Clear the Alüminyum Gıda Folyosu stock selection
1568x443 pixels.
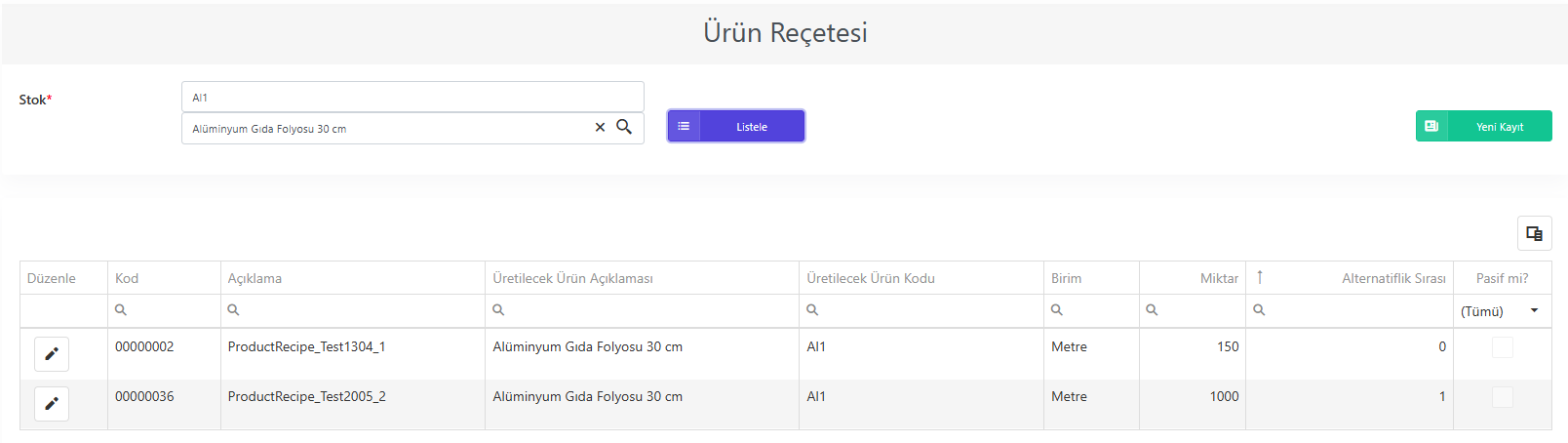point(600,128)
